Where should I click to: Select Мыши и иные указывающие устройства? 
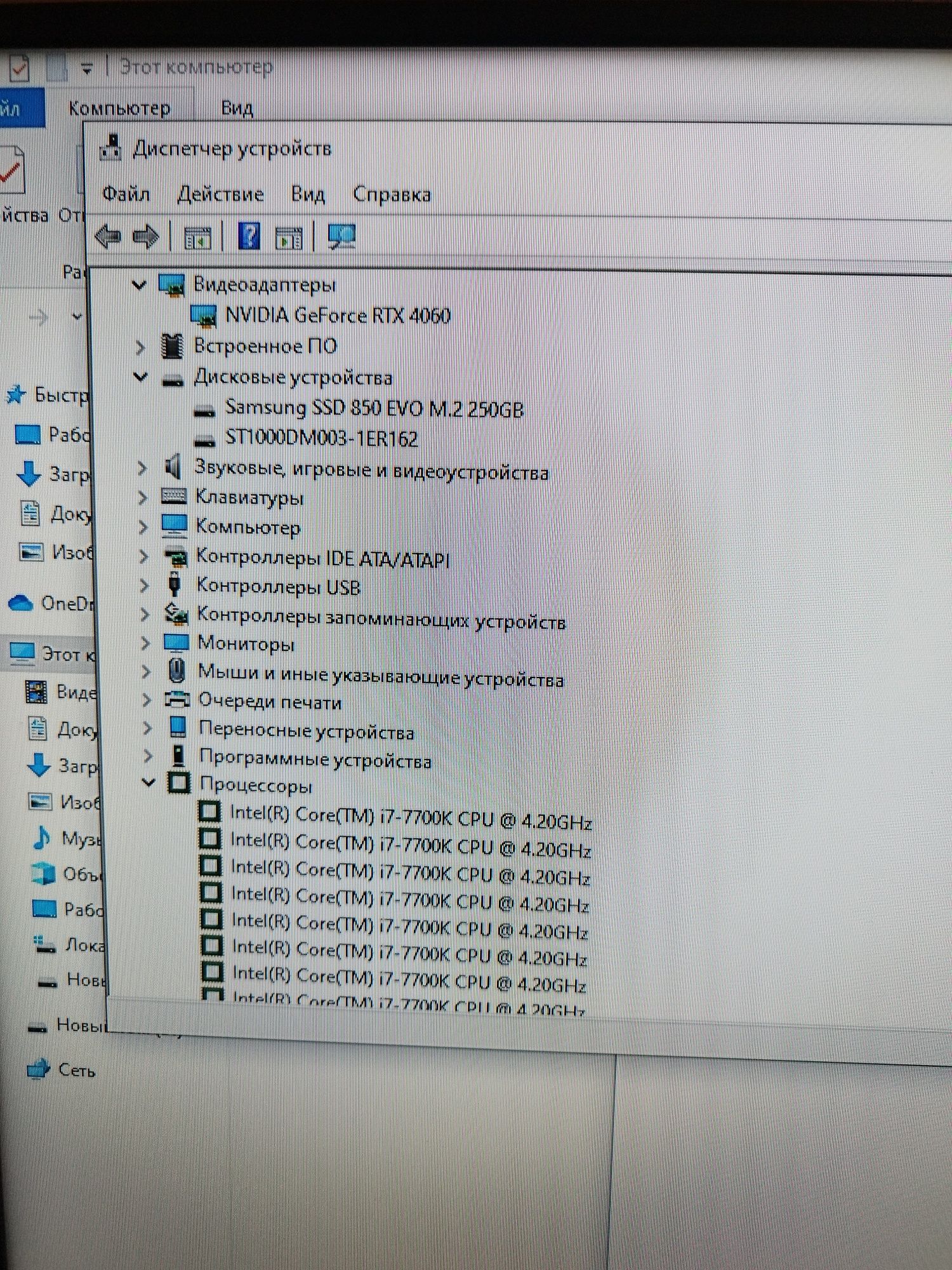coord(381,675)
